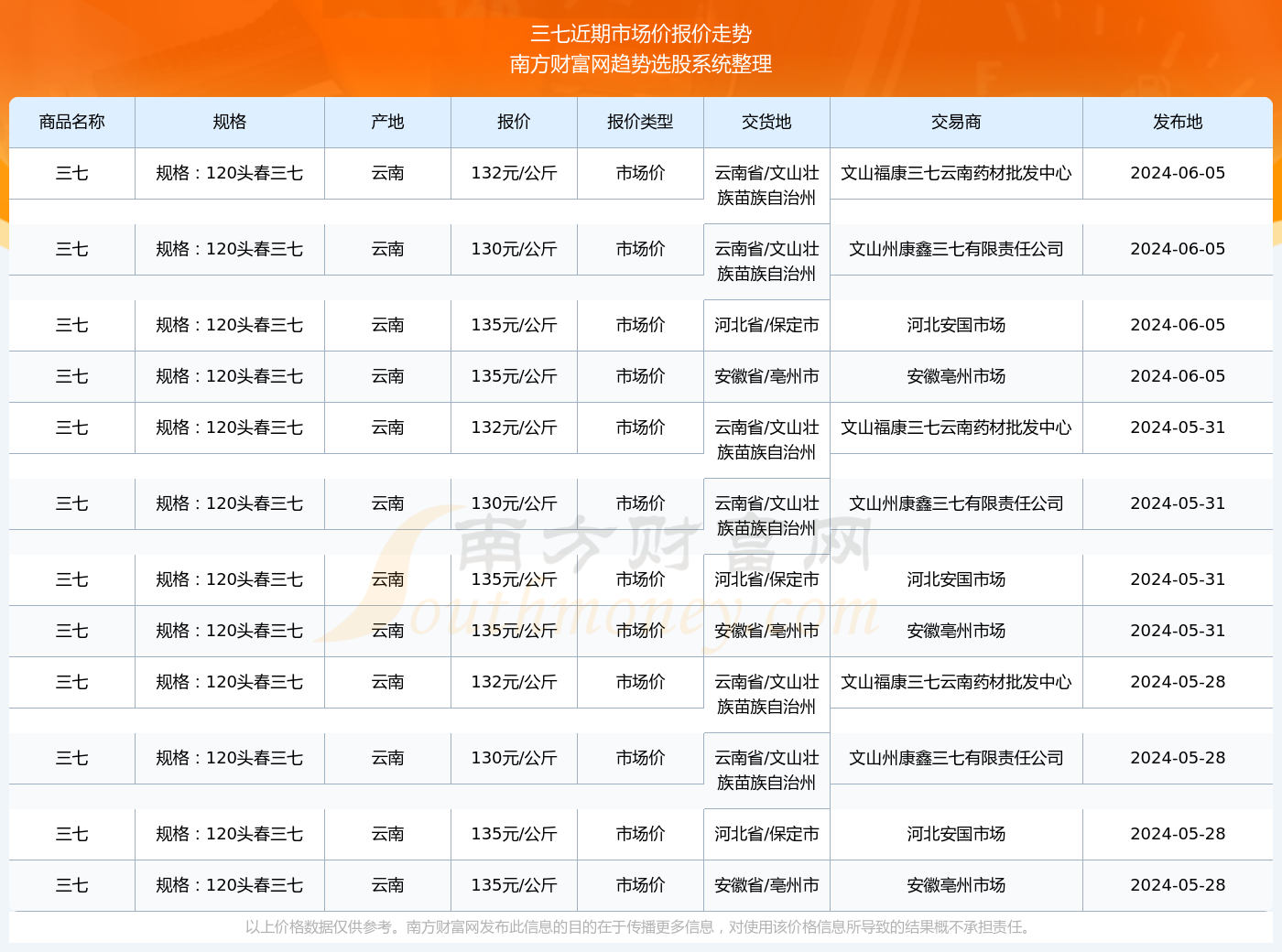1282x952 pixels.
Task: Click the 规格 column header
Action: pos(230,122)
